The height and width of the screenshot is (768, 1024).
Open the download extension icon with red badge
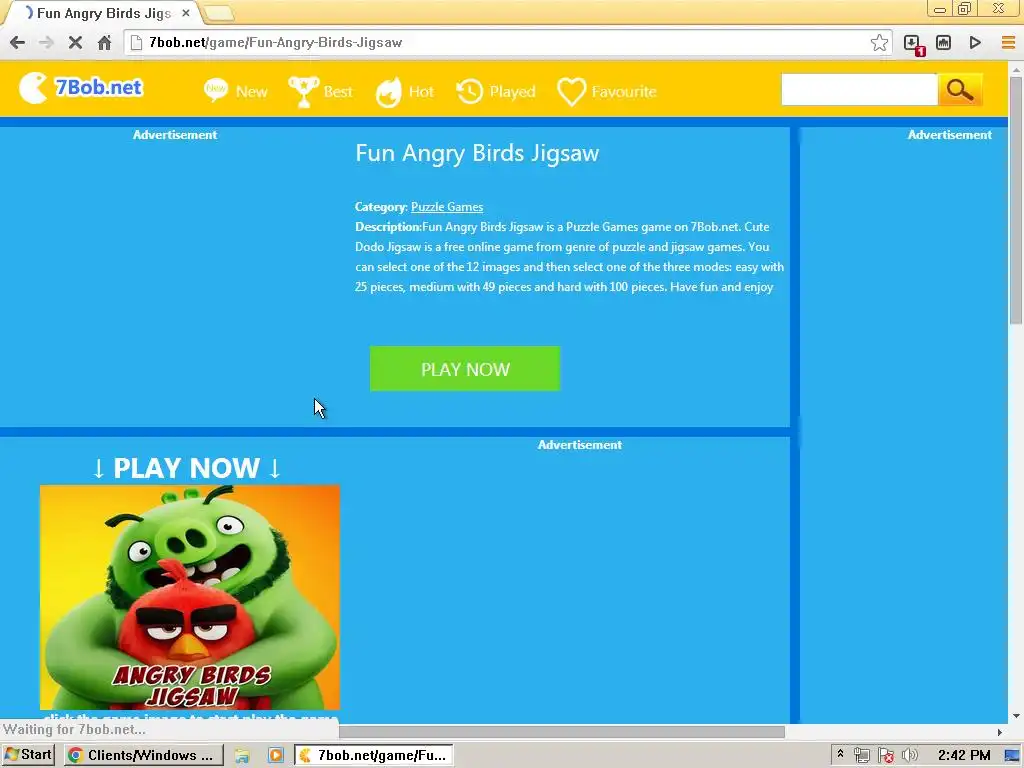point(913,44)
